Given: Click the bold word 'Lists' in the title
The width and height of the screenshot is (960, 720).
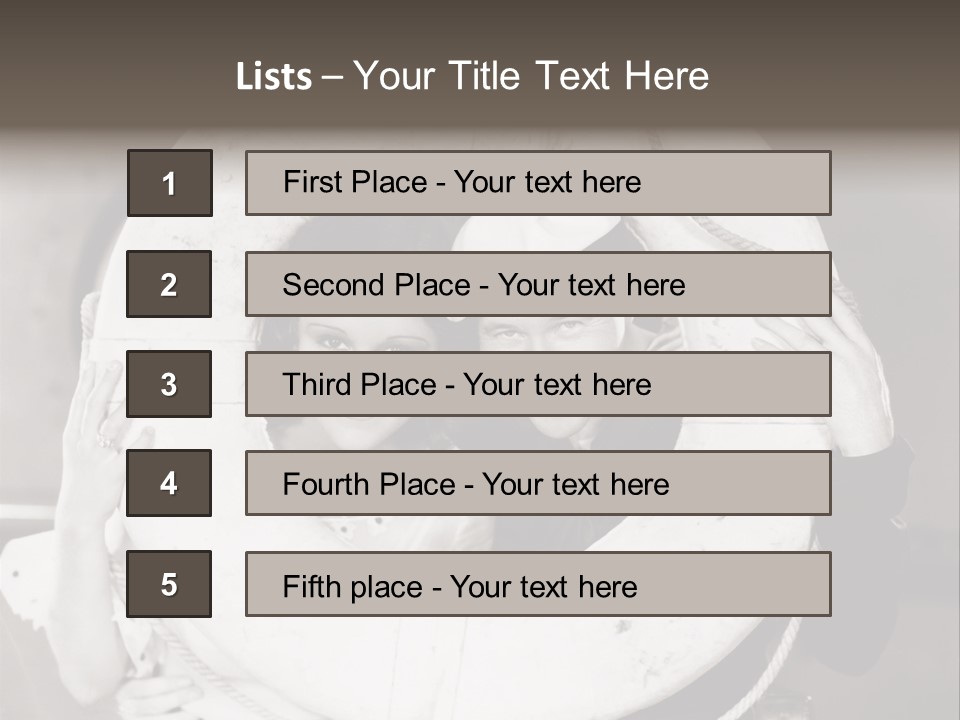Looking at the screenshot, I should [x=274, y=77].
